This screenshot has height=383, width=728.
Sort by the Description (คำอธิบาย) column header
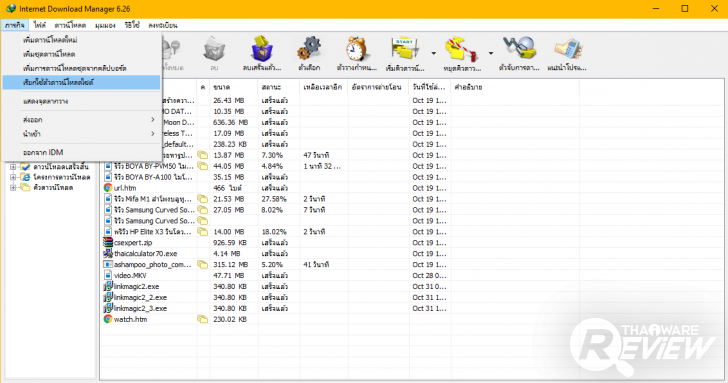click(x=514, y=87)
